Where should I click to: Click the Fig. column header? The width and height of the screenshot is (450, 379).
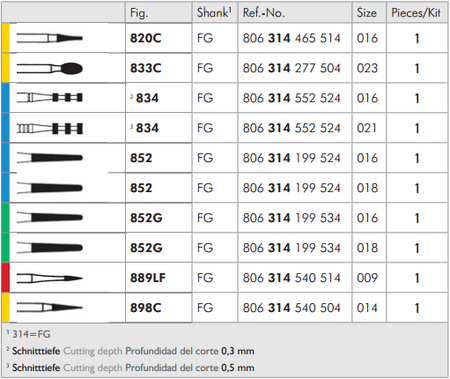(139, 13)
